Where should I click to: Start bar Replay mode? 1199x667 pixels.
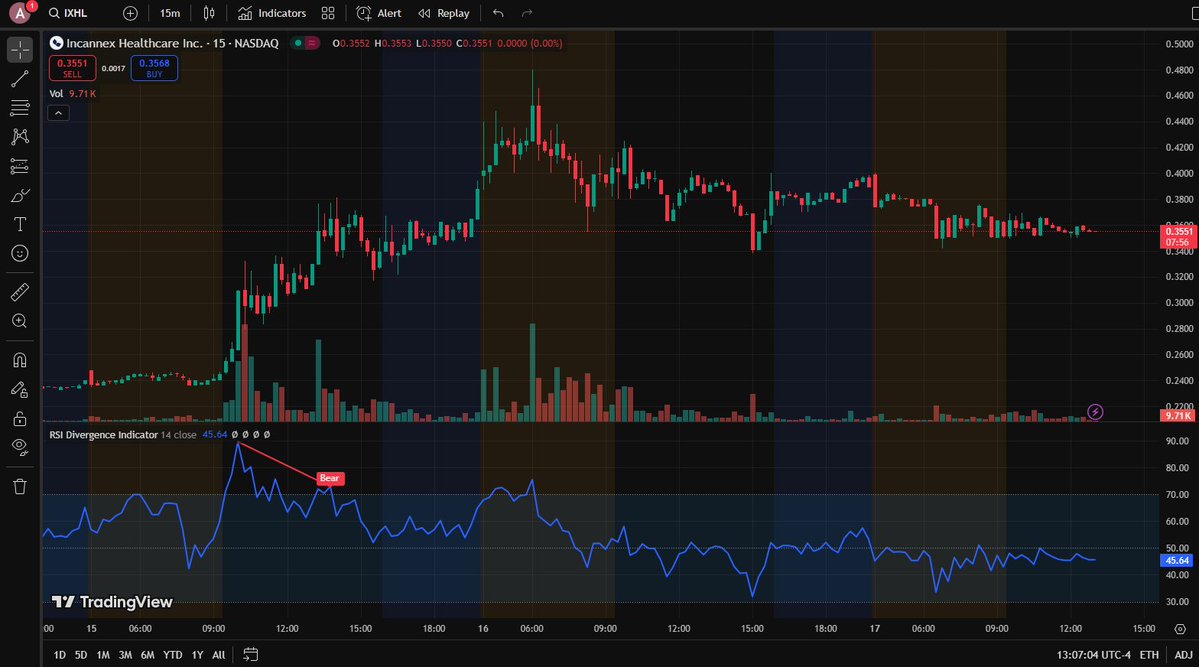coord(444,13)
